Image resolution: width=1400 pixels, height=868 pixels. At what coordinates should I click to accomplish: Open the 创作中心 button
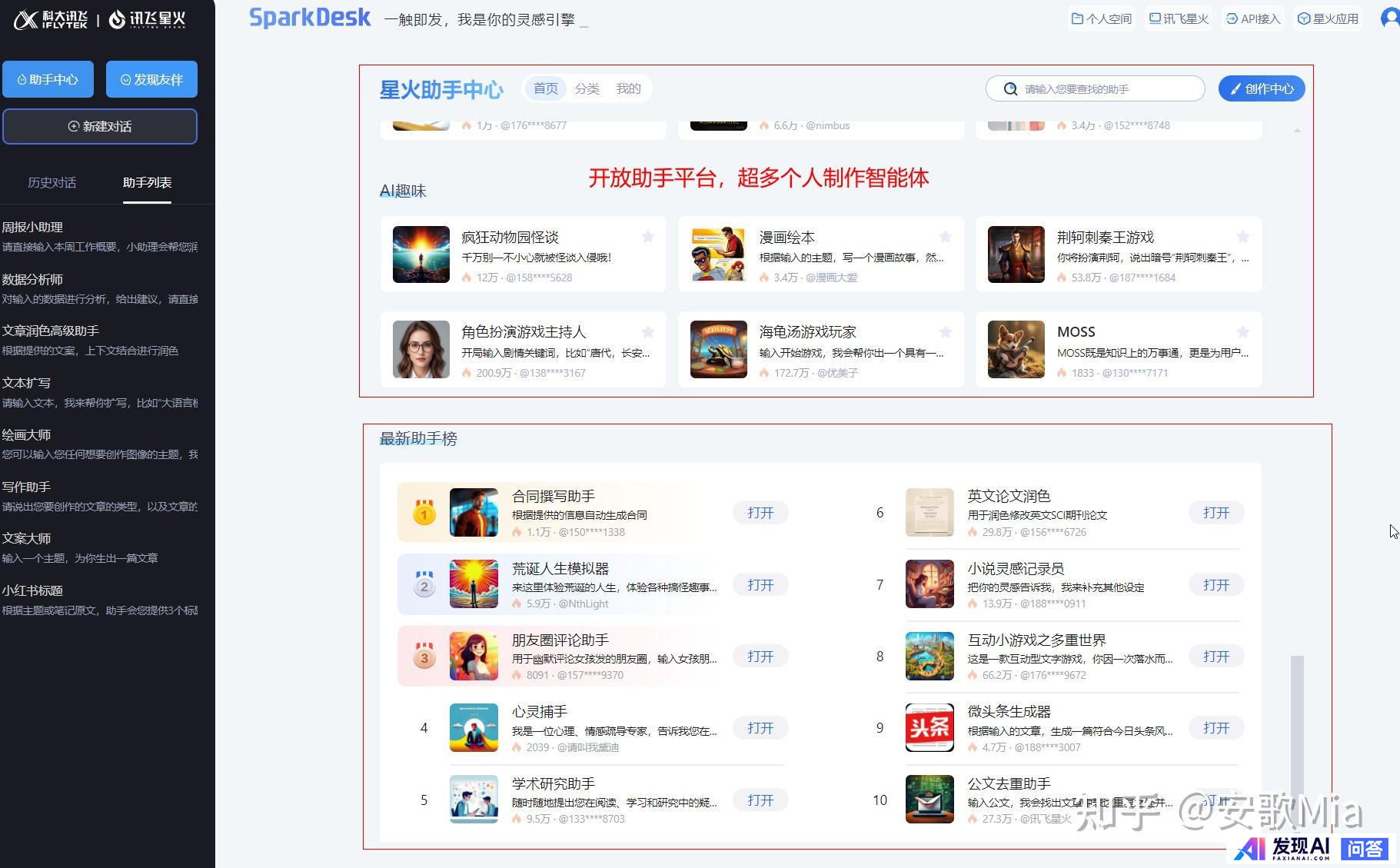point(1262,88)
